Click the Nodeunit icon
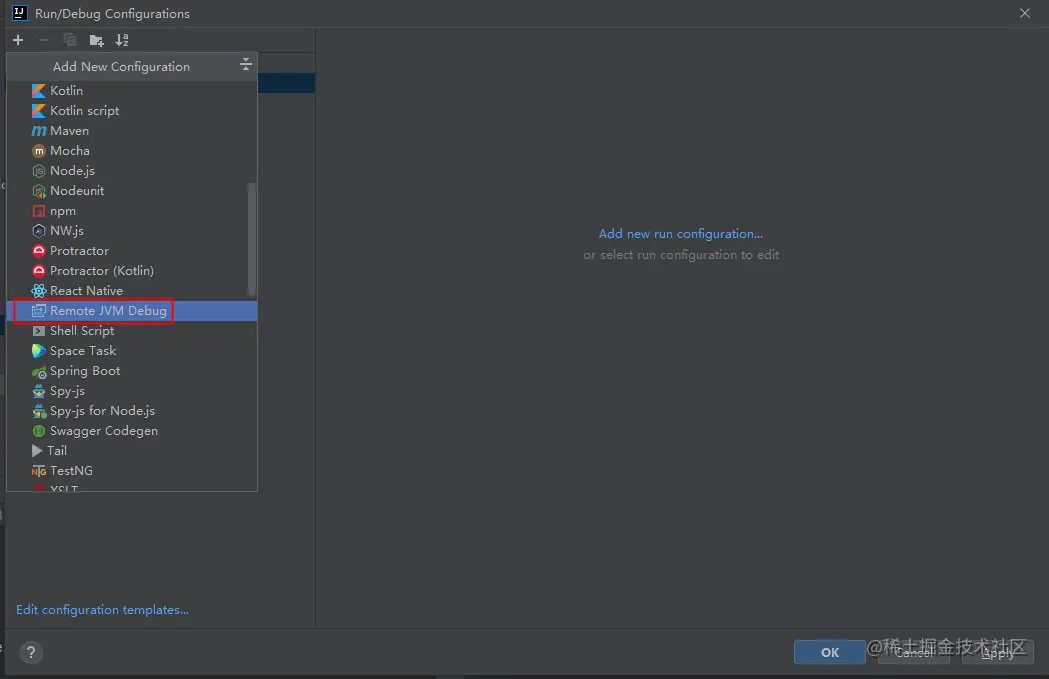 pyautogui.click(x=39, y=191)
